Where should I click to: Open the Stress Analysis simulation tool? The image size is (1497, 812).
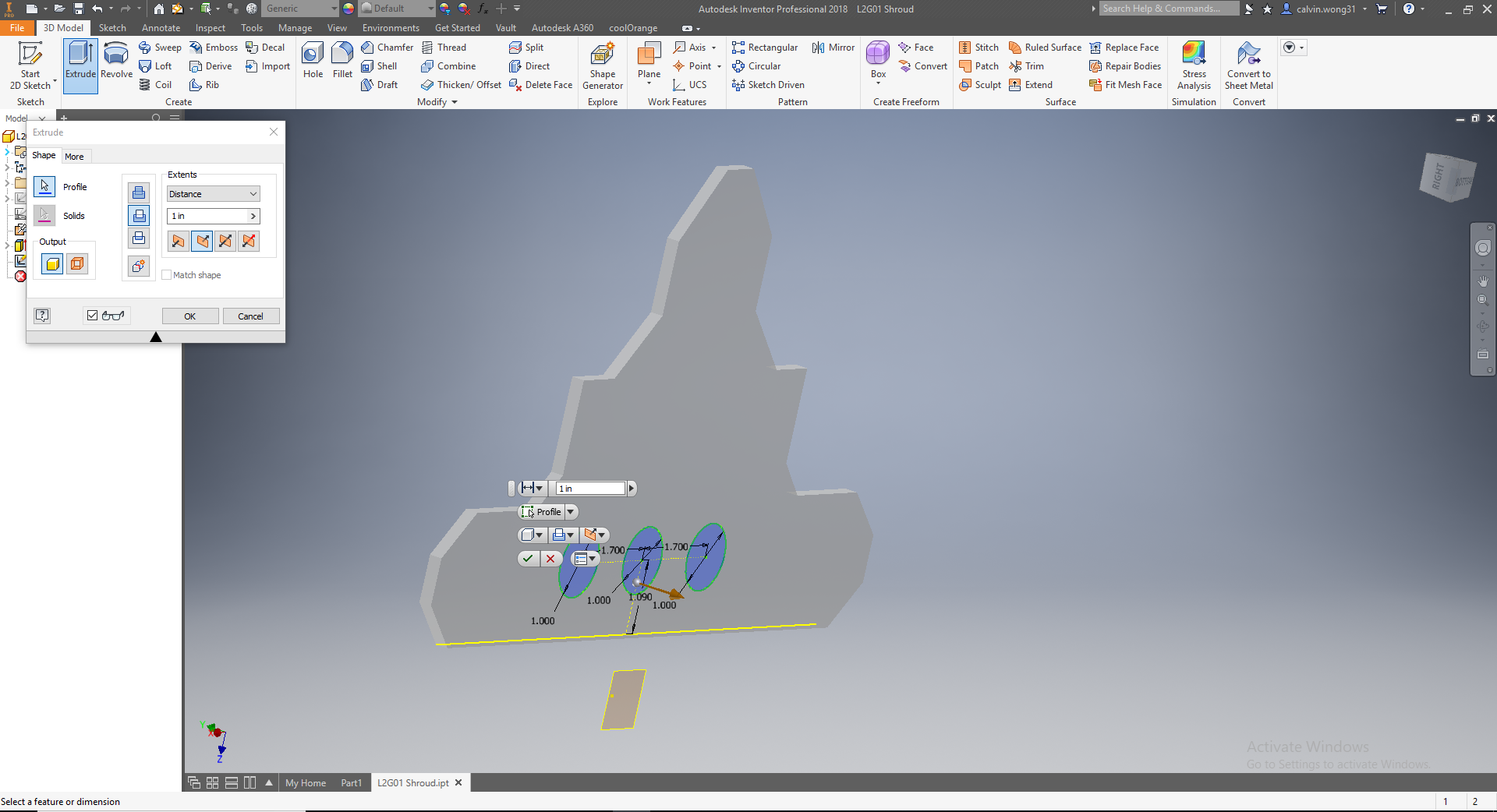click(x=1194, y=62)
